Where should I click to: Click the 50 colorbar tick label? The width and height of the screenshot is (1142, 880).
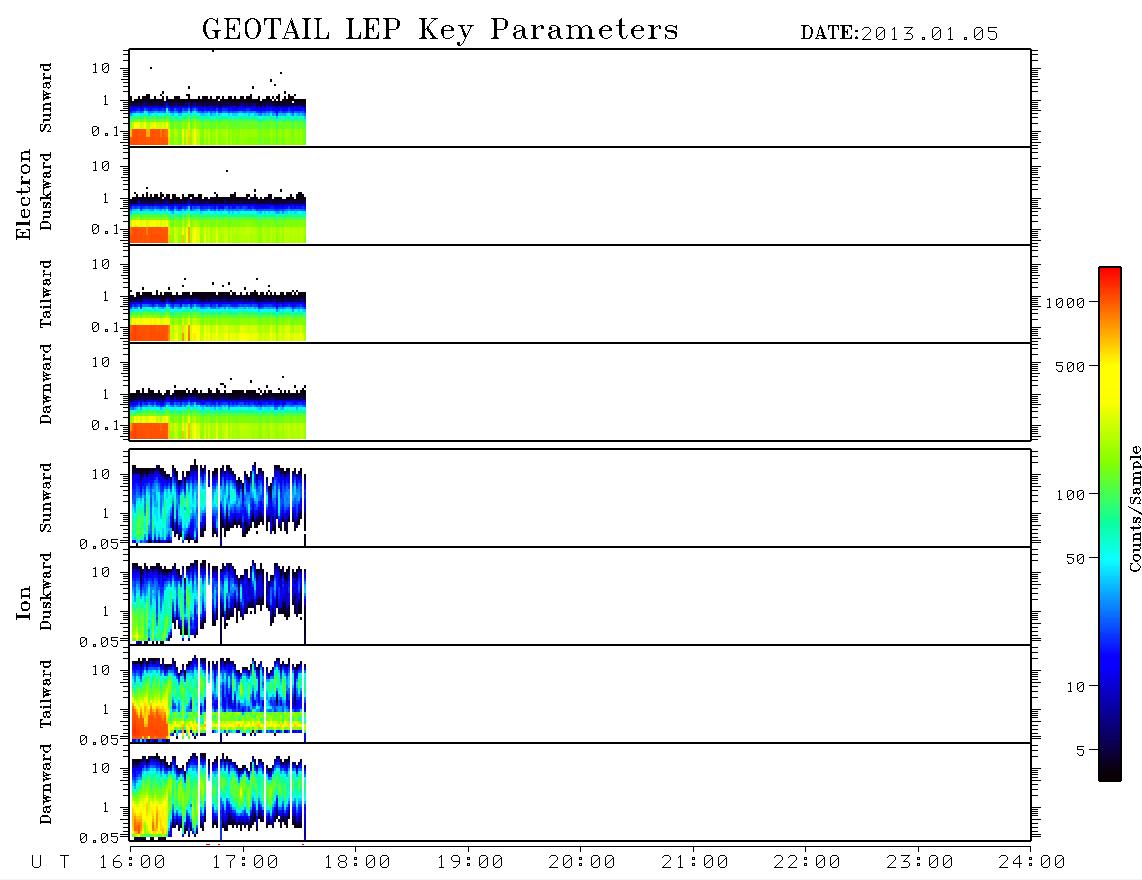click(1075, 559)
